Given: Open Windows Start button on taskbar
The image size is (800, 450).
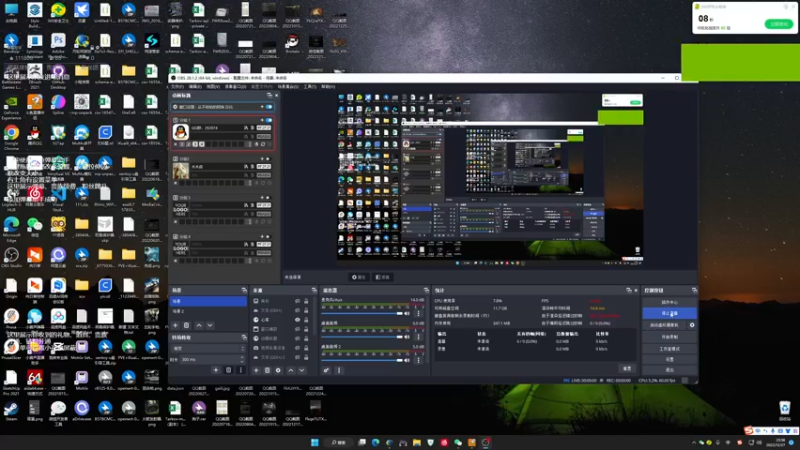Looking at the screenshot, I should pyautogui.click(x=315, y=442).
